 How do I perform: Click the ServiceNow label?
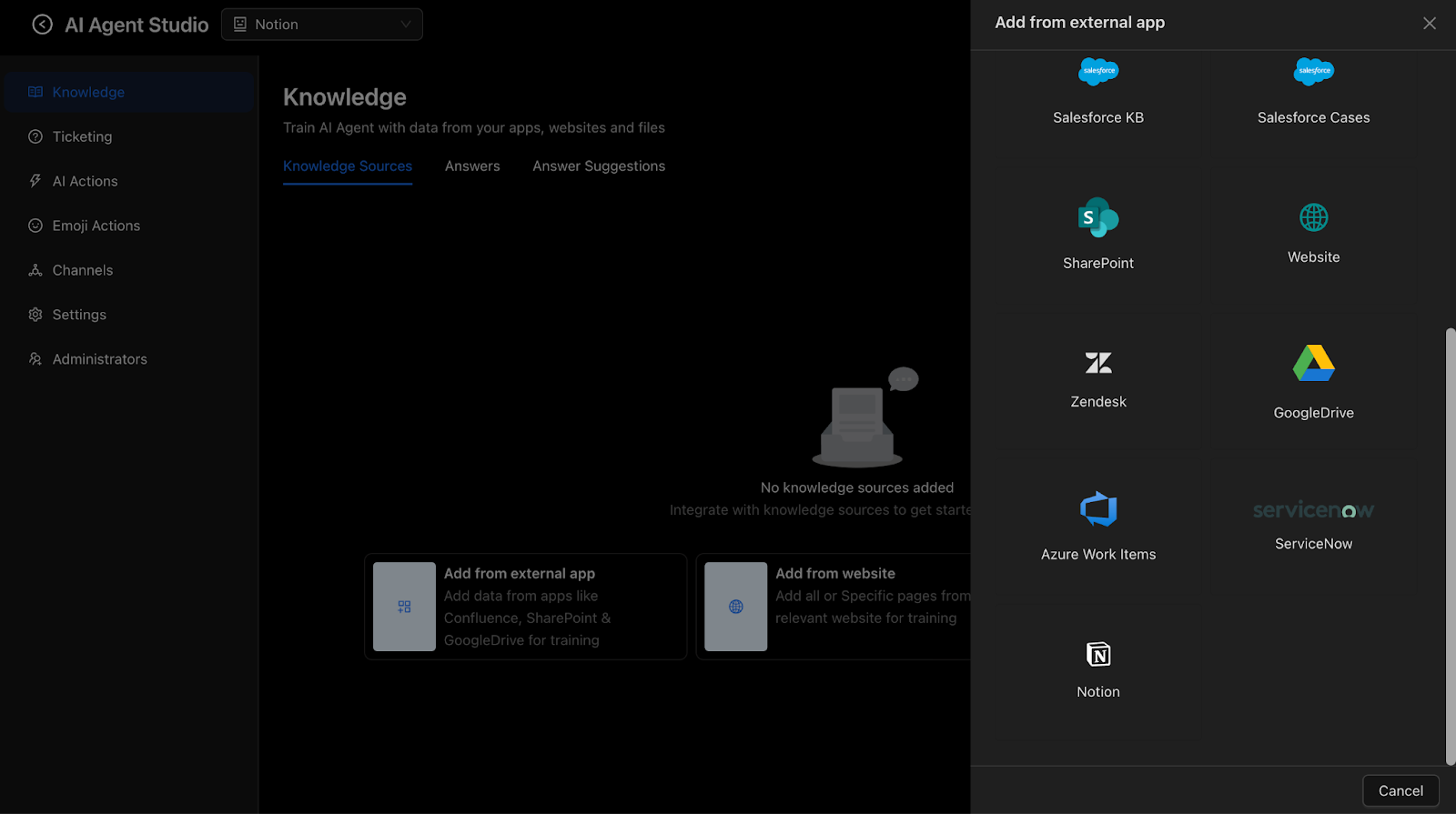pyautogui.click(x=1314, y=544)
